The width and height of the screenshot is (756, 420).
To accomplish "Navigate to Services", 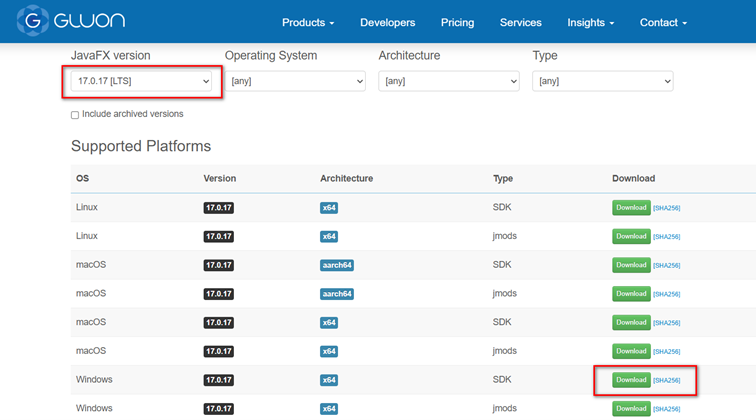I will (x=520, y=22).
